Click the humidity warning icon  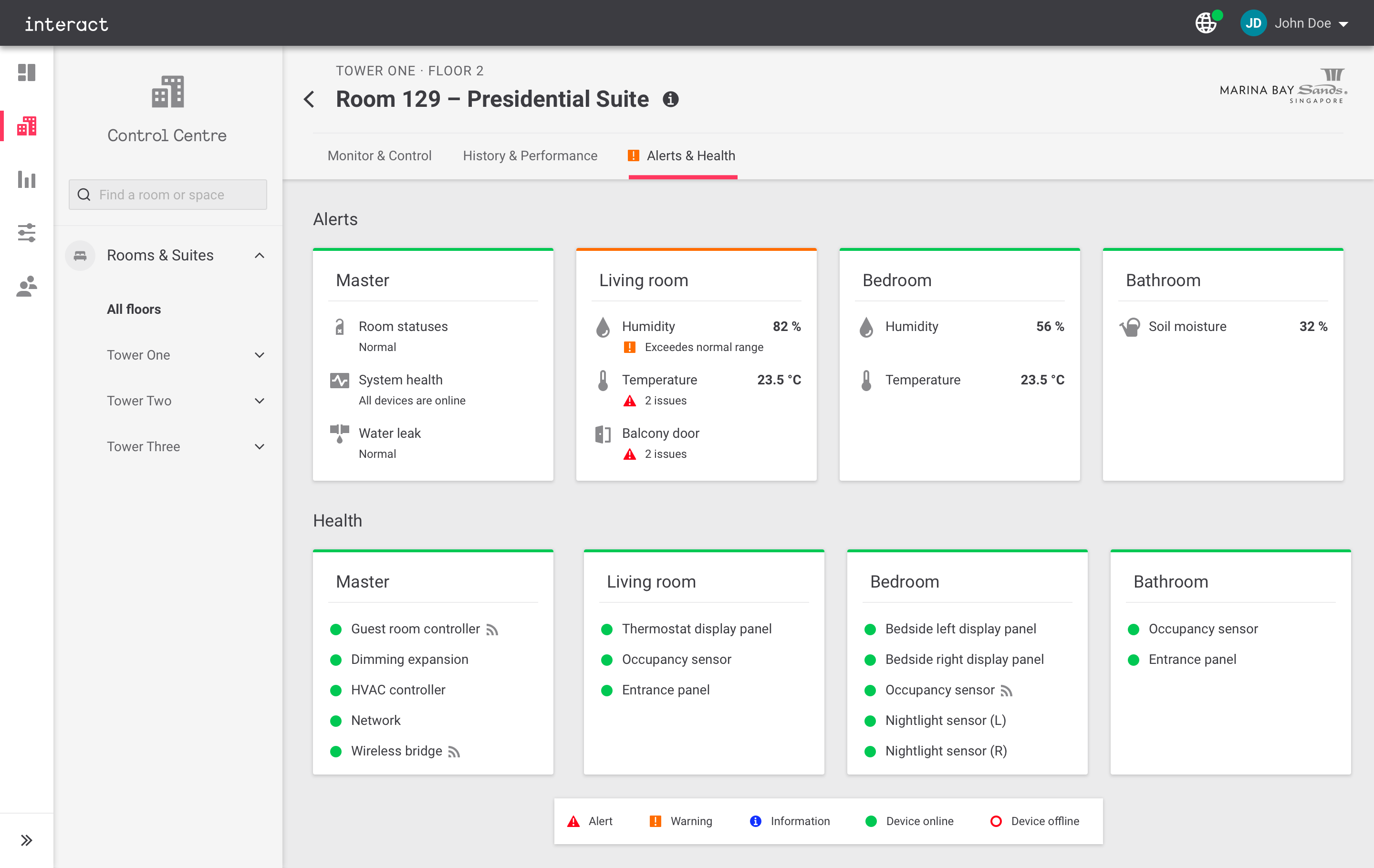[629, 347]
